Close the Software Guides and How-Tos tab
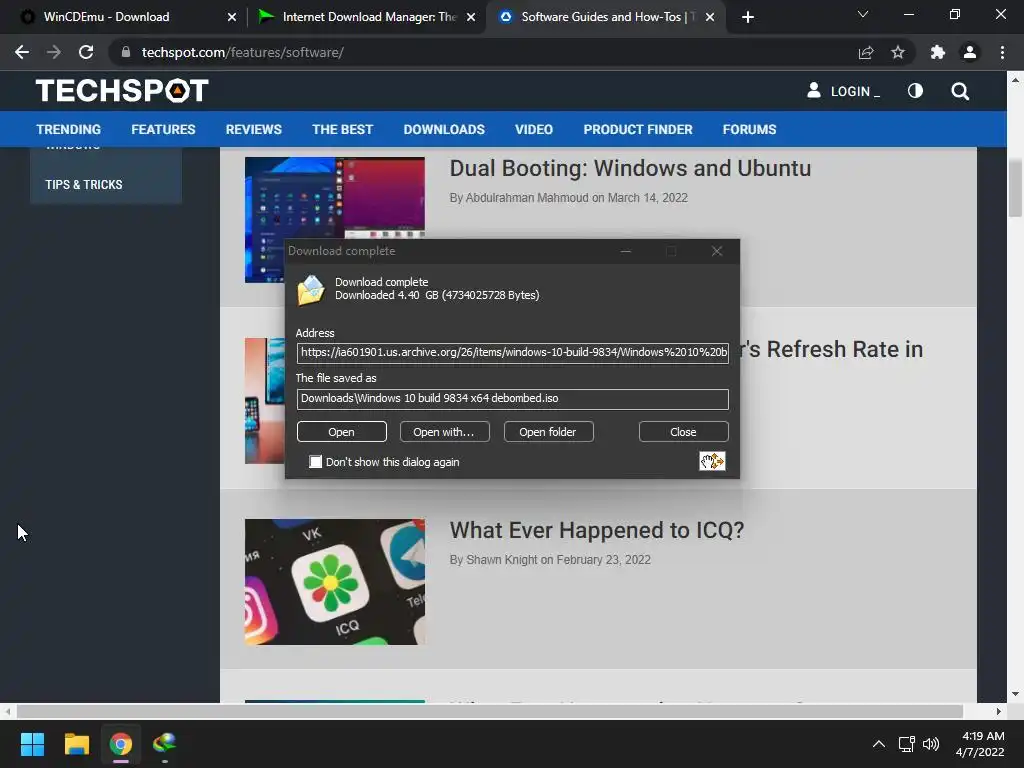The width and height of the screenshot is (1024, 768). [x=710, y=17]
